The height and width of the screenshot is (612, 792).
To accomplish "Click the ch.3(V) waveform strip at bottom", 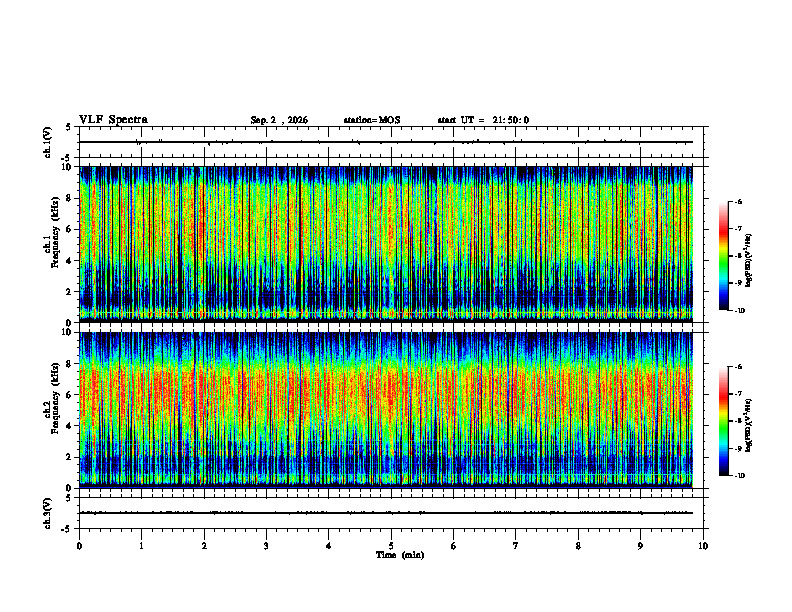I will [x=386, y=513].
